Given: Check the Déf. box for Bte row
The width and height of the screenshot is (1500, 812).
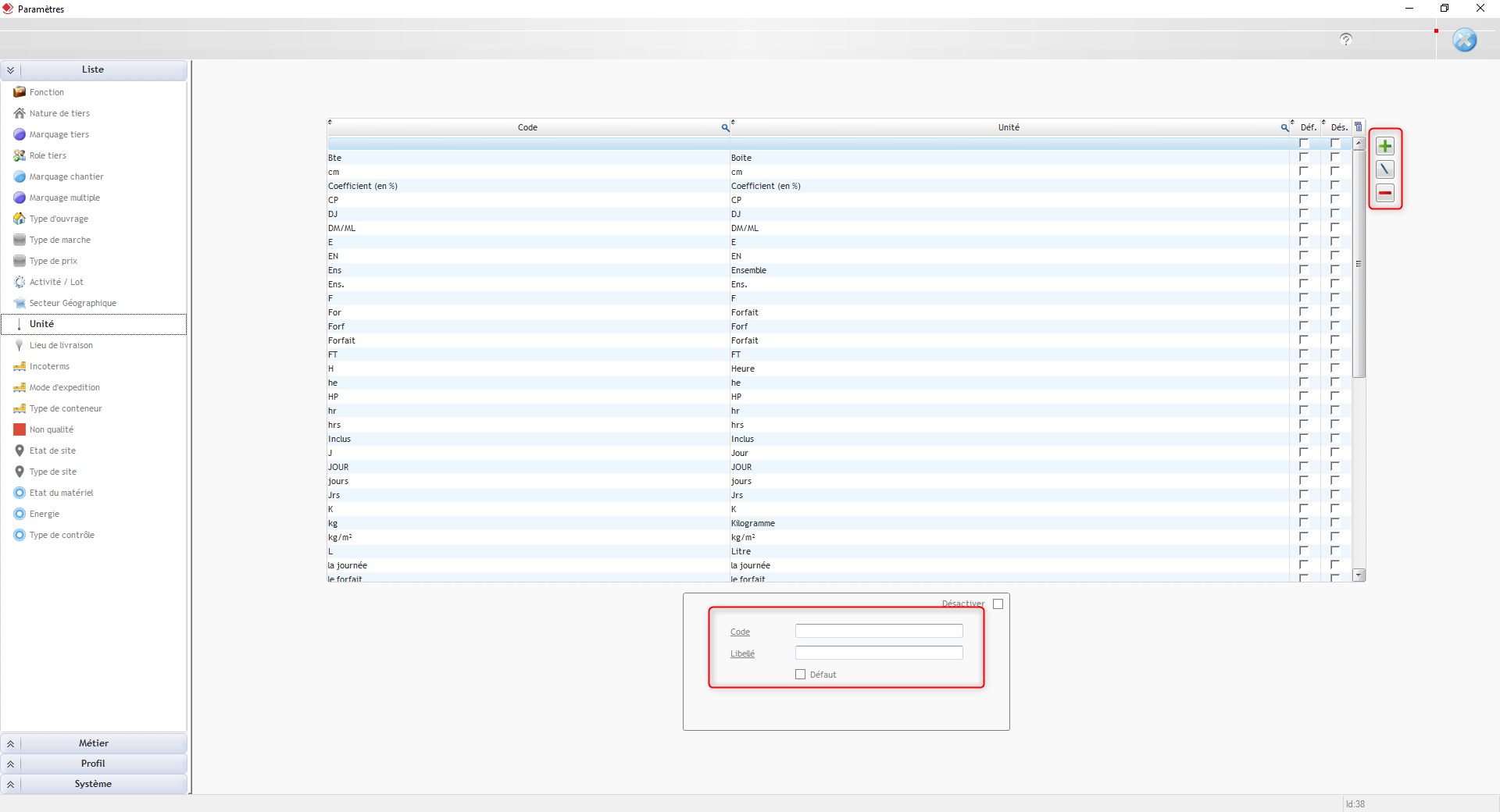Looking at the screenshot, I should tap(1303, 158).
